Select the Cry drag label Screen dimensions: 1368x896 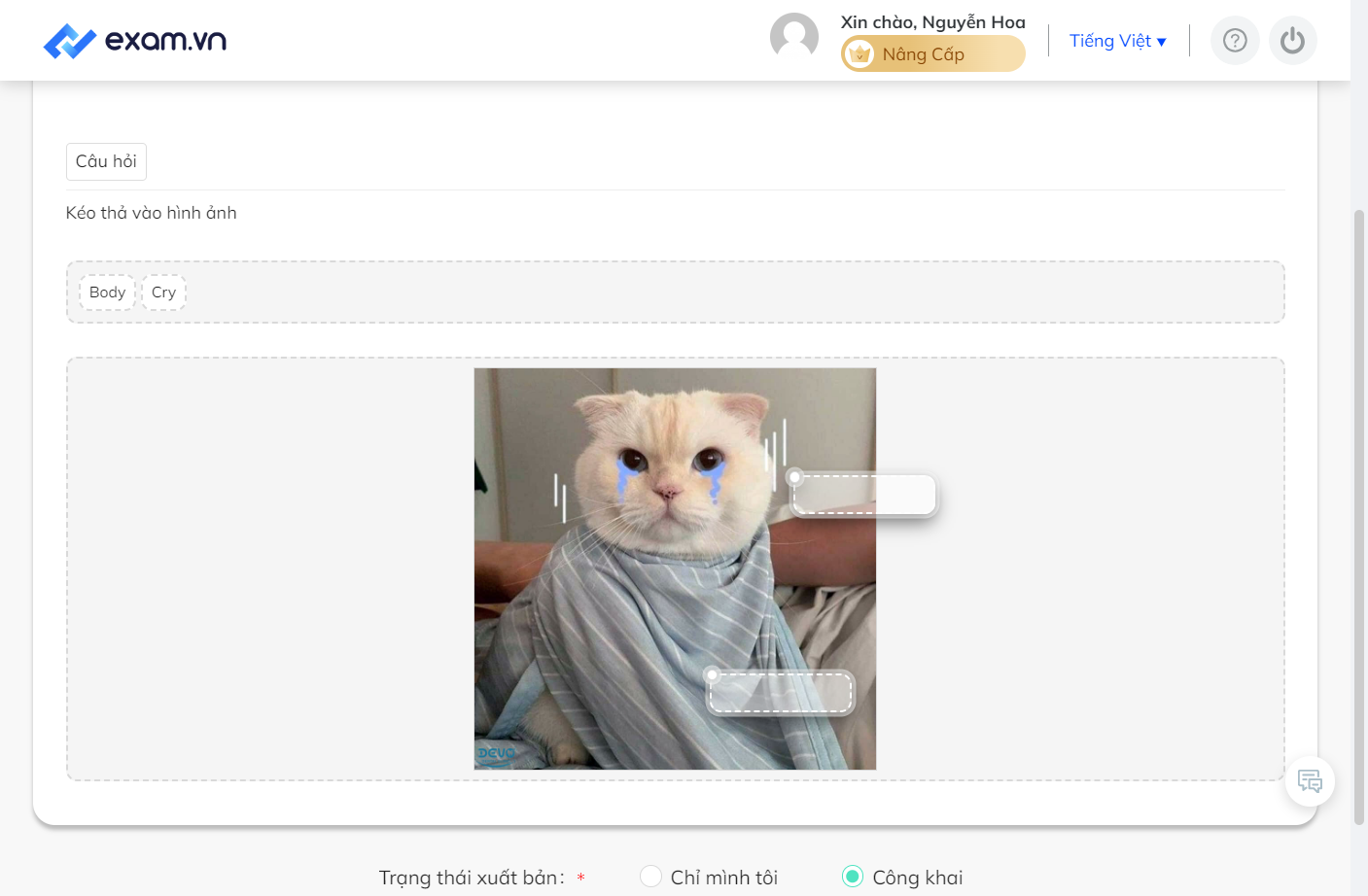point(163,293)
